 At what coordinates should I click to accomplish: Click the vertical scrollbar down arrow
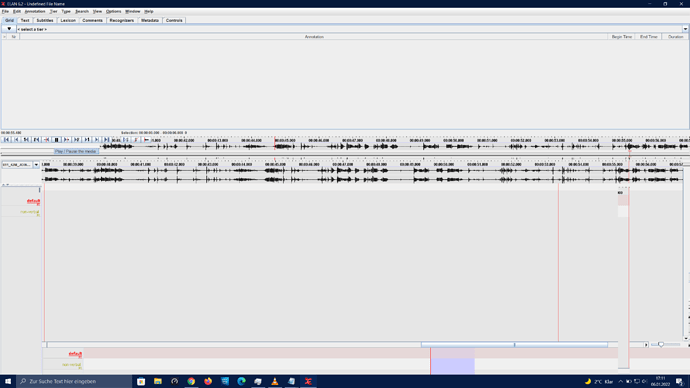pos(686,338)
